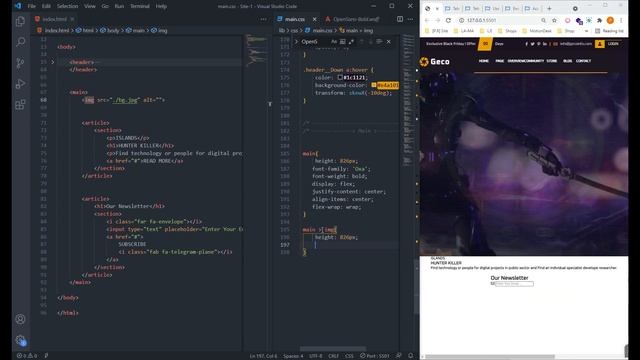The width and height of the screenshot is (640, 360).
Task: Switch to the index.html editor tab
Action: (x=54, y=19)
